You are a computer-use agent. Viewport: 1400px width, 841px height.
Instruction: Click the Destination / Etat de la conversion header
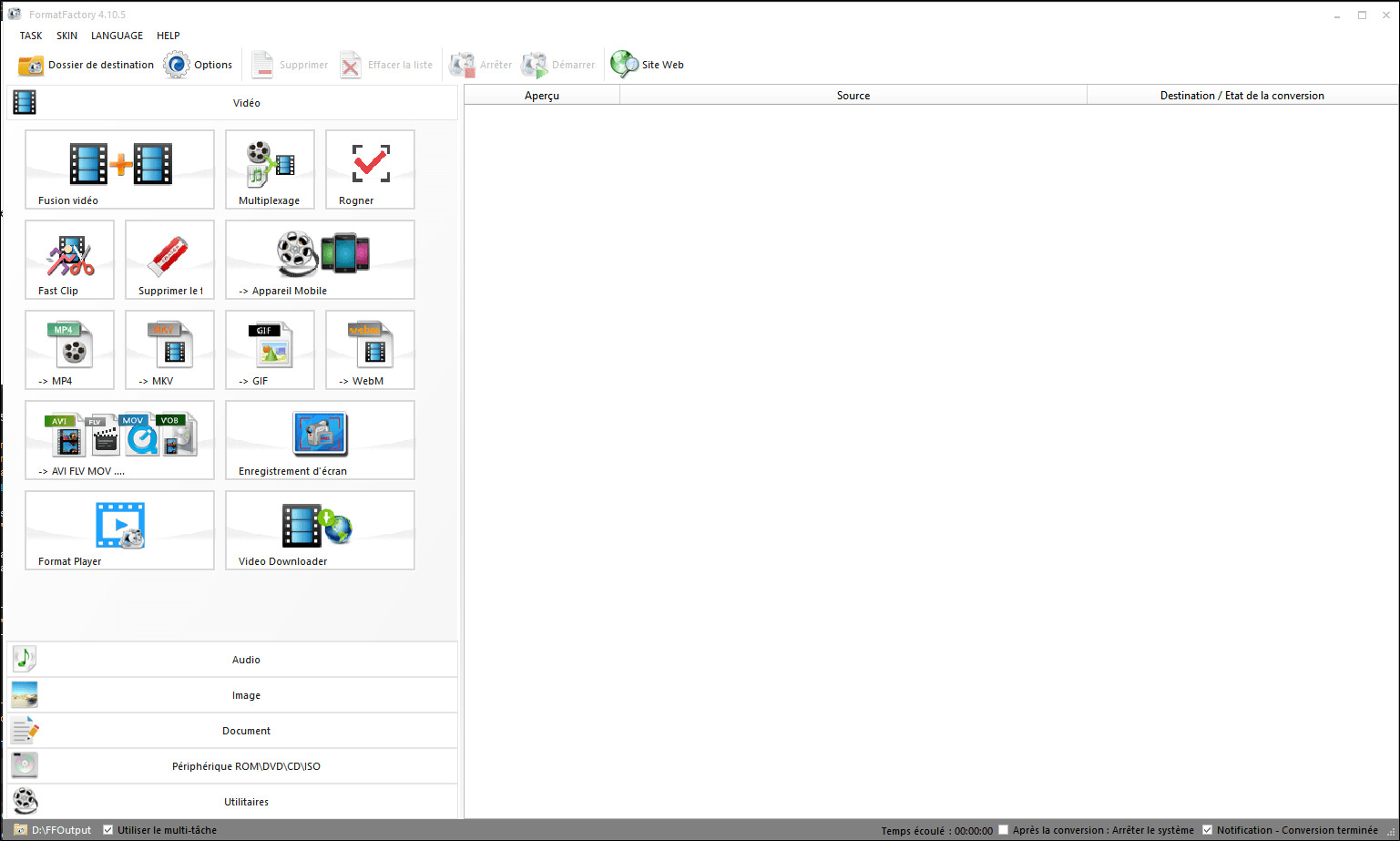tap(1242, 95)
